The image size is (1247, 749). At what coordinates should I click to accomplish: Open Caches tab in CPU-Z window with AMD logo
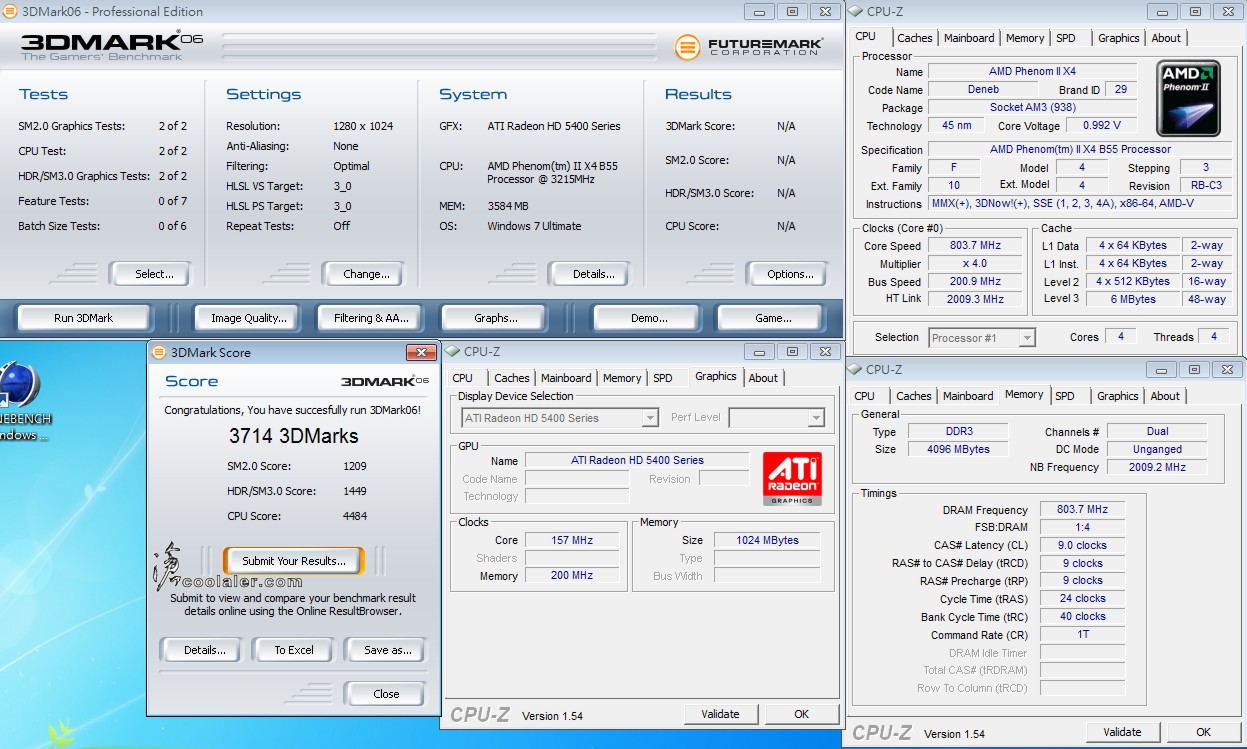point(914,38)
